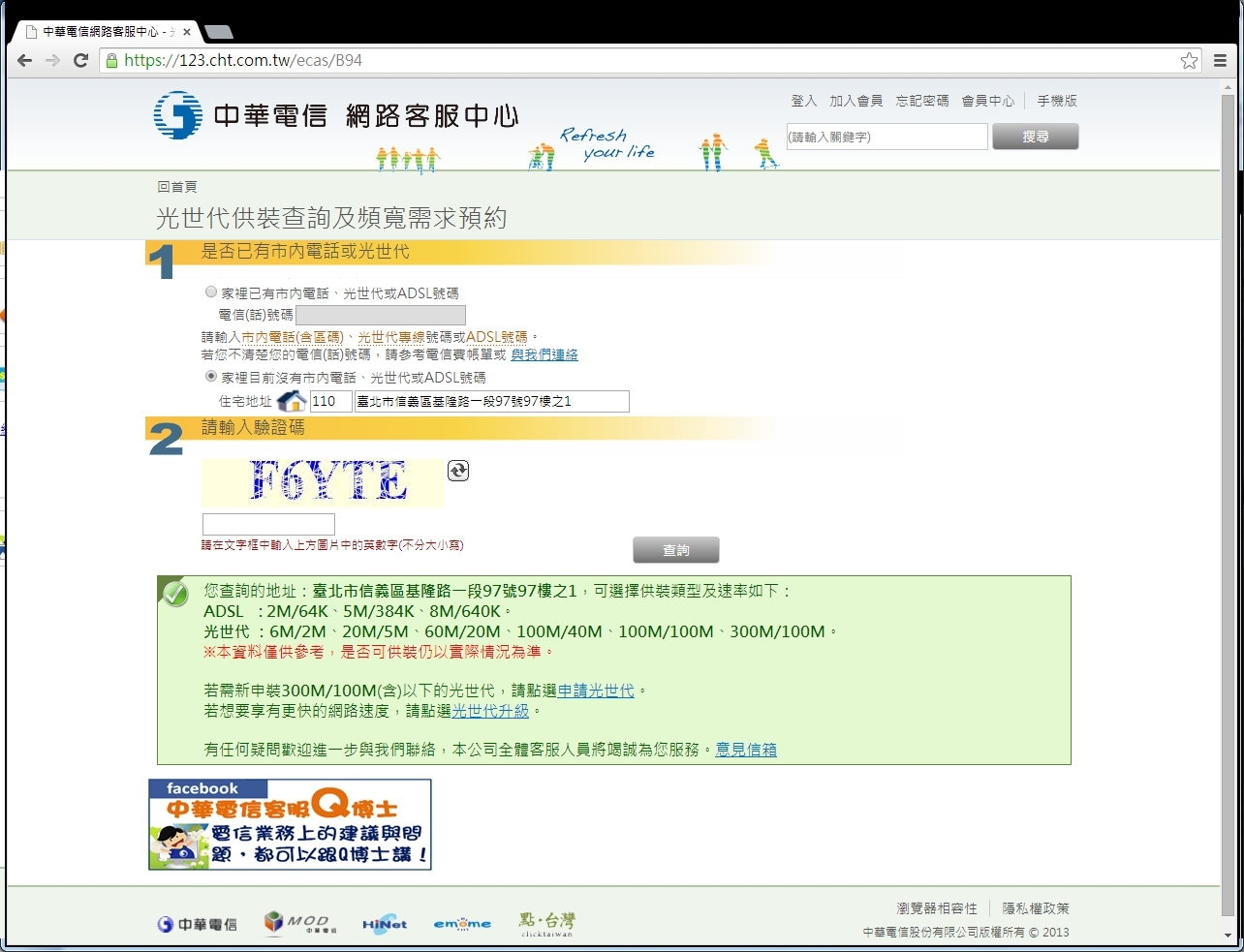This screenshot has width=1244, height=952.
Task: Click the keyword search input field
Action: [886, 137]
